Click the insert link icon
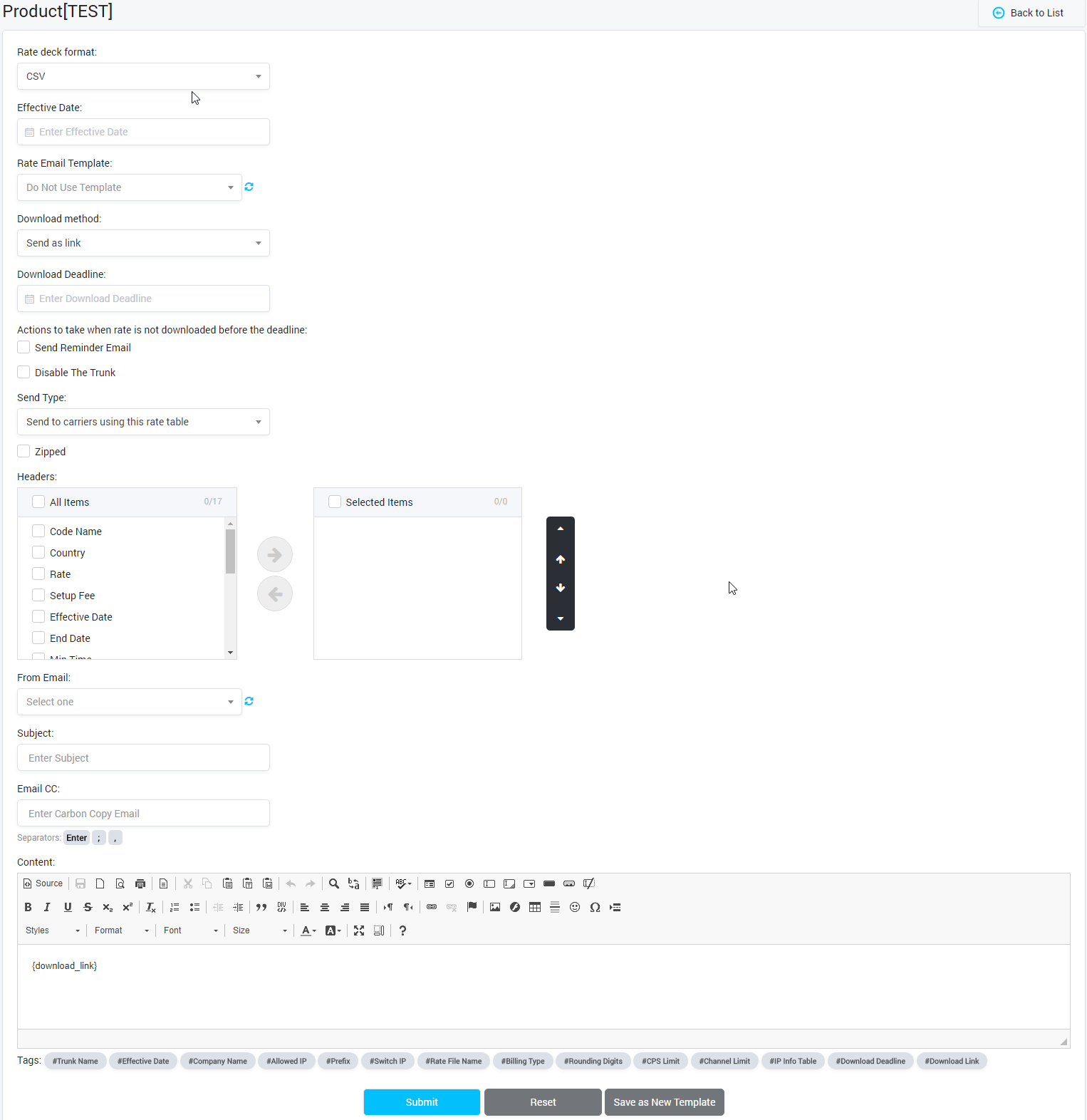Viewport: 1087px width, 1120px height. coord(432,907)
